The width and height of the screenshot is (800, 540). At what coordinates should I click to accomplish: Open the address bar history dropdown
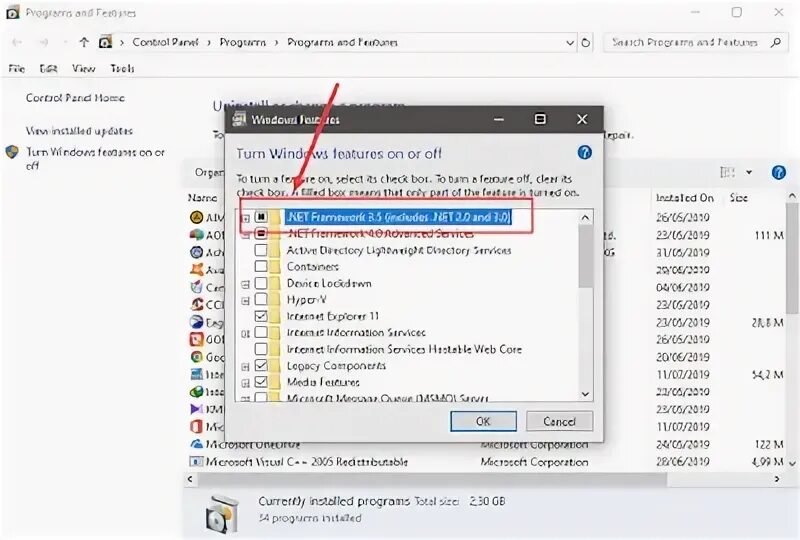(x=570, y=42)
